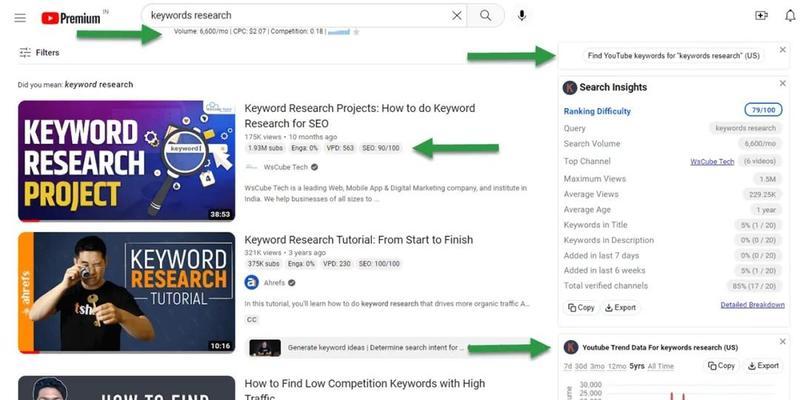Viewport: 800px width, 400px height.
Task: Close the Youtube Trend Data panel
Action: [x=783, y=341]
